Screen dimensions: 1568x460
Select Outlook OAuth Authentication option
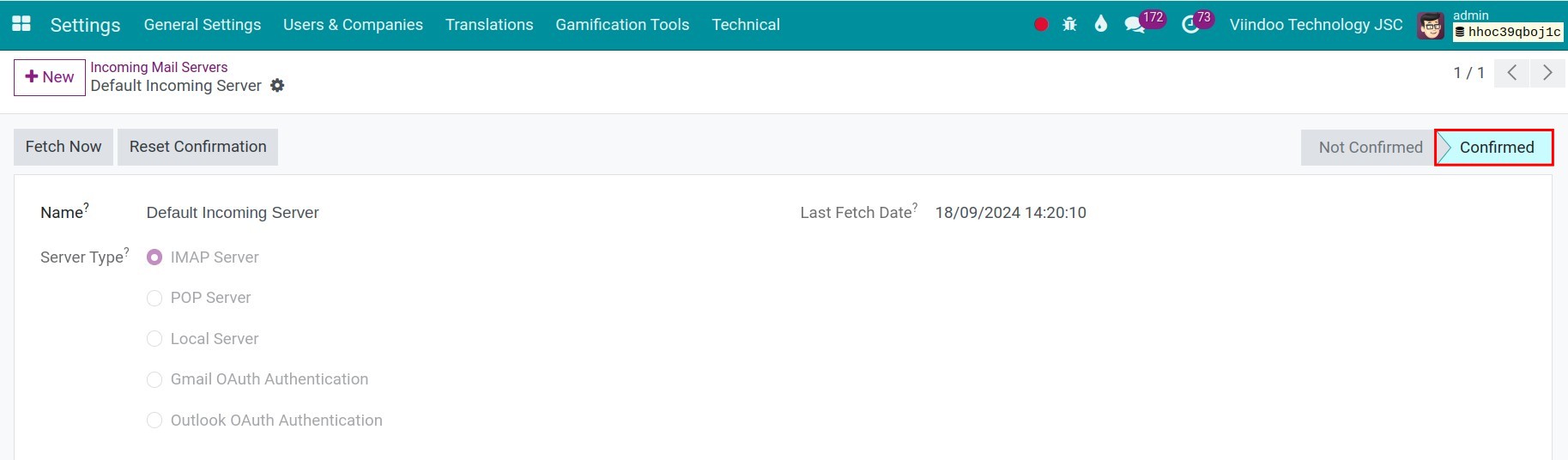click(154, 421)
